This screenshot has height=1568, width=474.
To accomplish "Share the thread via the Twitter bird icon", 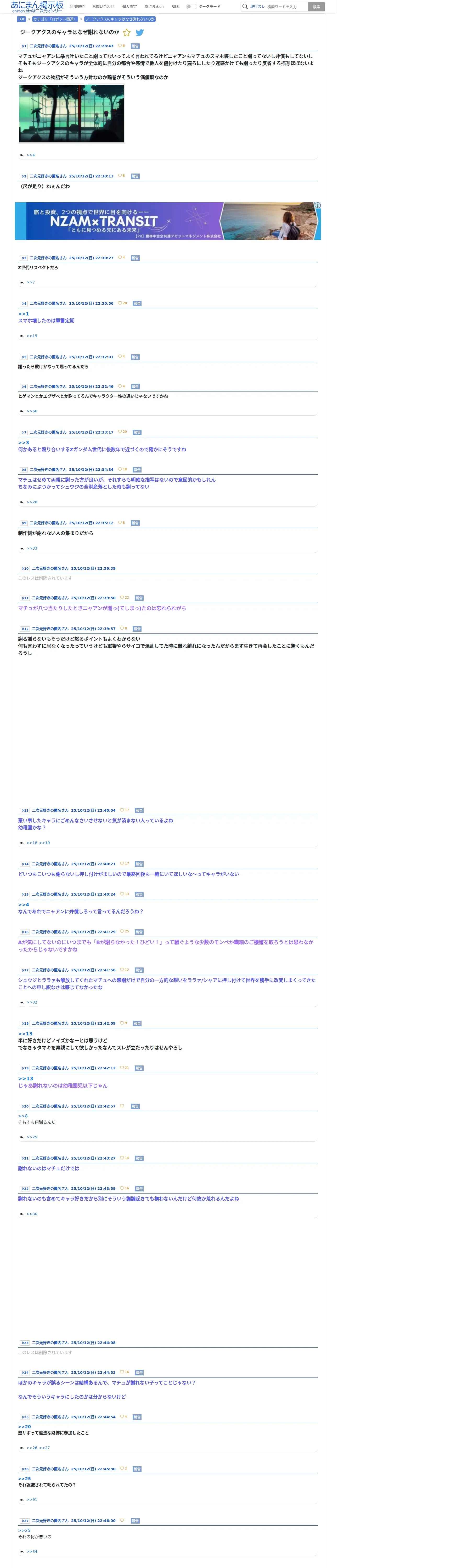I will (139, 33).
